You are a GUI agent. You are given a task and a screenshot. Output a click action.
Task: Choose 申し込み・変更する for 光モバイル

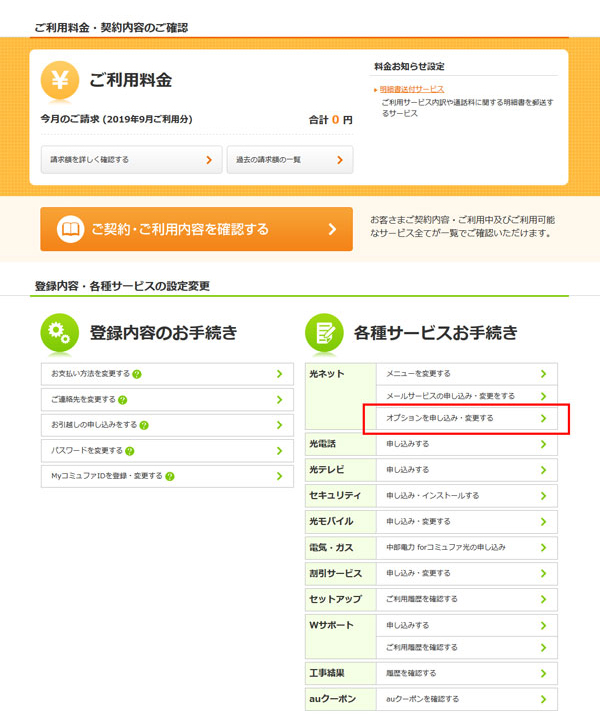point(467,522)
